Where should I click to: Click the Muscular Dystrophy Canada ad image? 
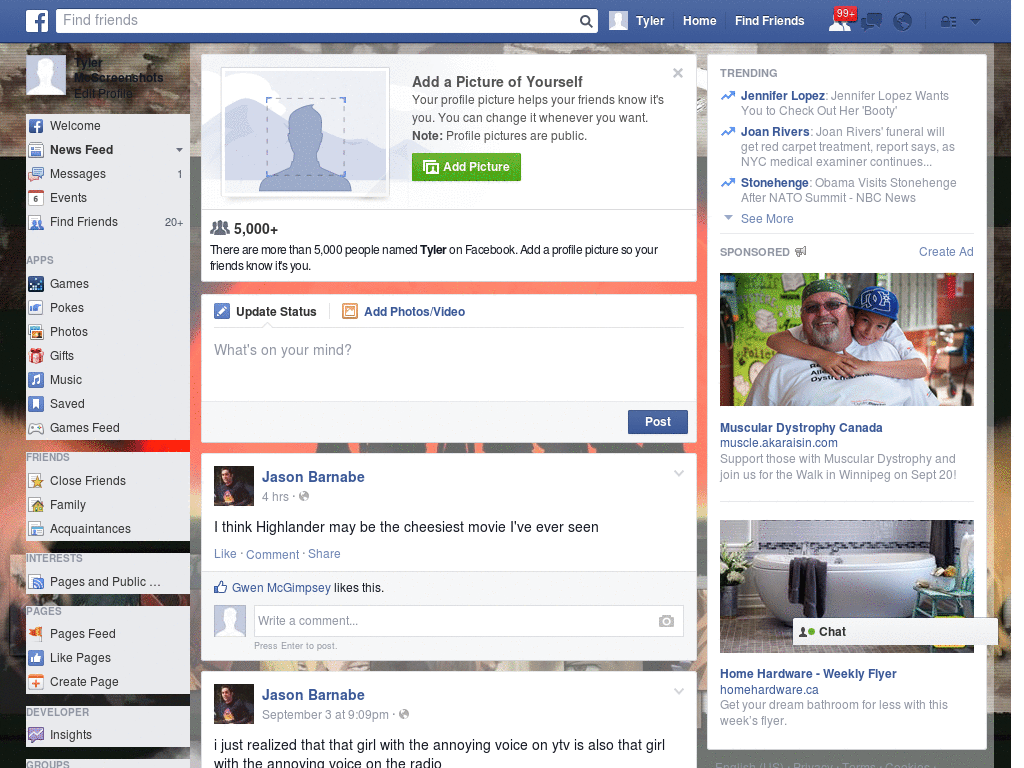pyautogui.click(x=846, y=340)
